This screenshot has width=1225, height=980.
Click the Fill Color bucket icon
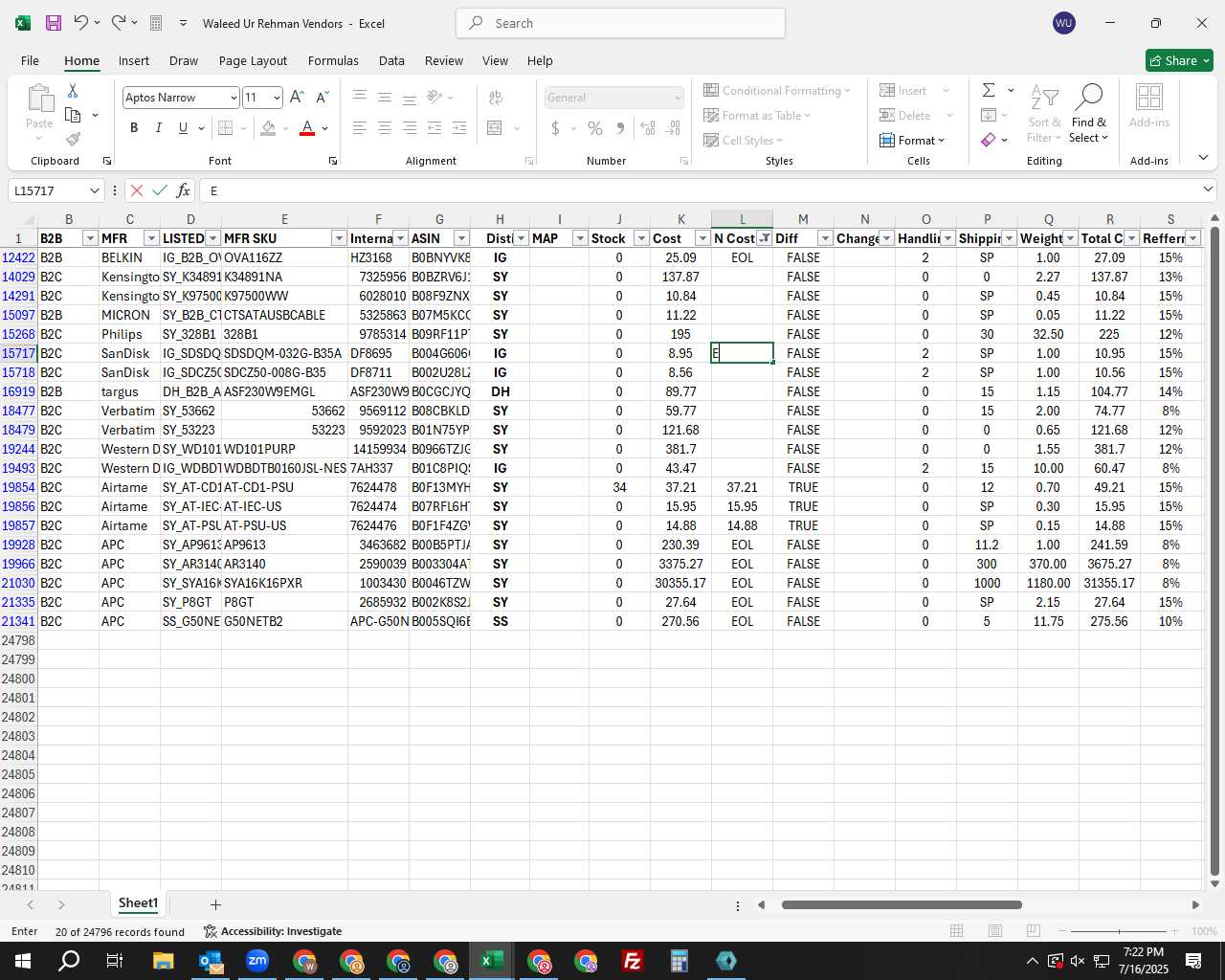tap(269, 127)
